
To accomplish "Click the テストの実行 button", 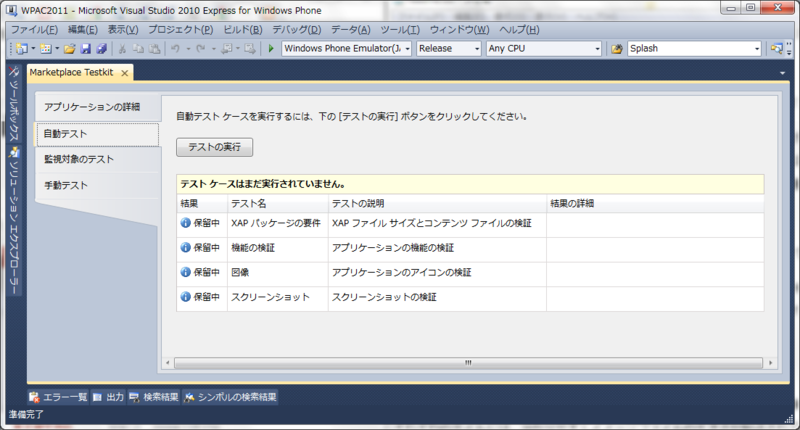I will tap(214, 147).
